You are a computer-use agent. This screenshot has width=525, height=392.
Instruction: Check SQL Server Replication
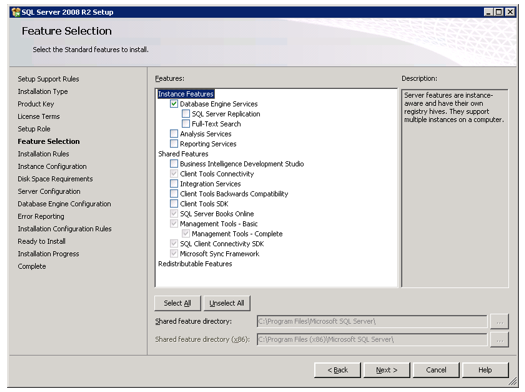186,114
